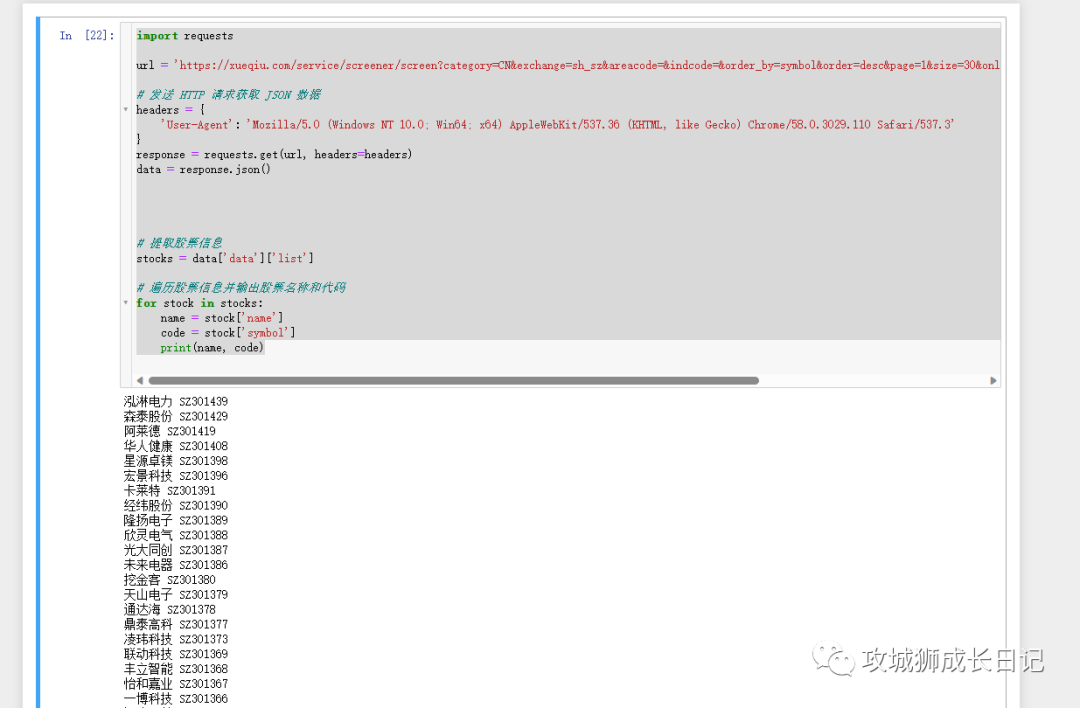Click the stocks = data['data']['list'] line
The height and width of the screenshot is (708, 1080).
click(225, 259)
